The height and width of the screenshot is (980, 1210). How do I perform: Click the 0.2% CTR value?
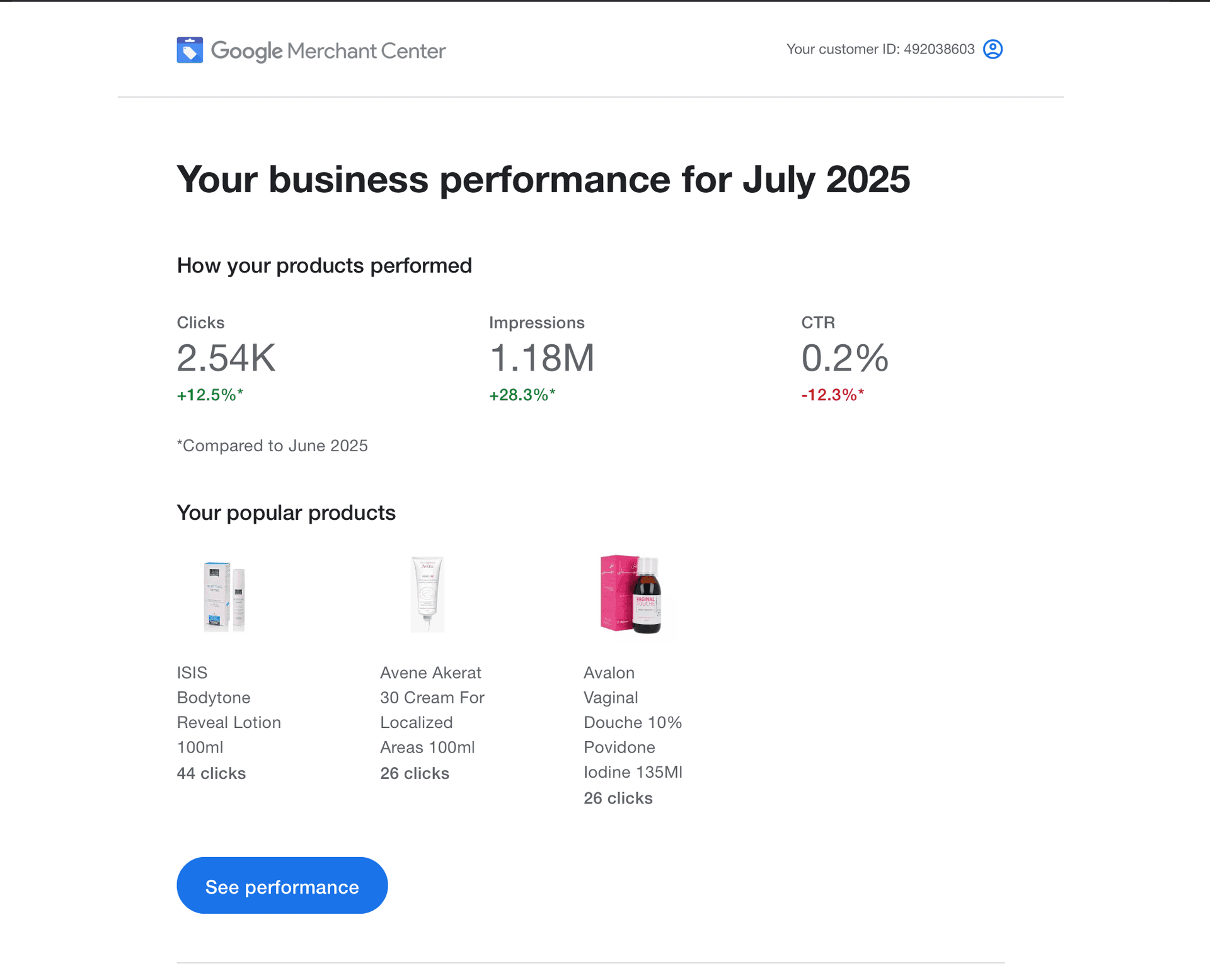(844, 358)
